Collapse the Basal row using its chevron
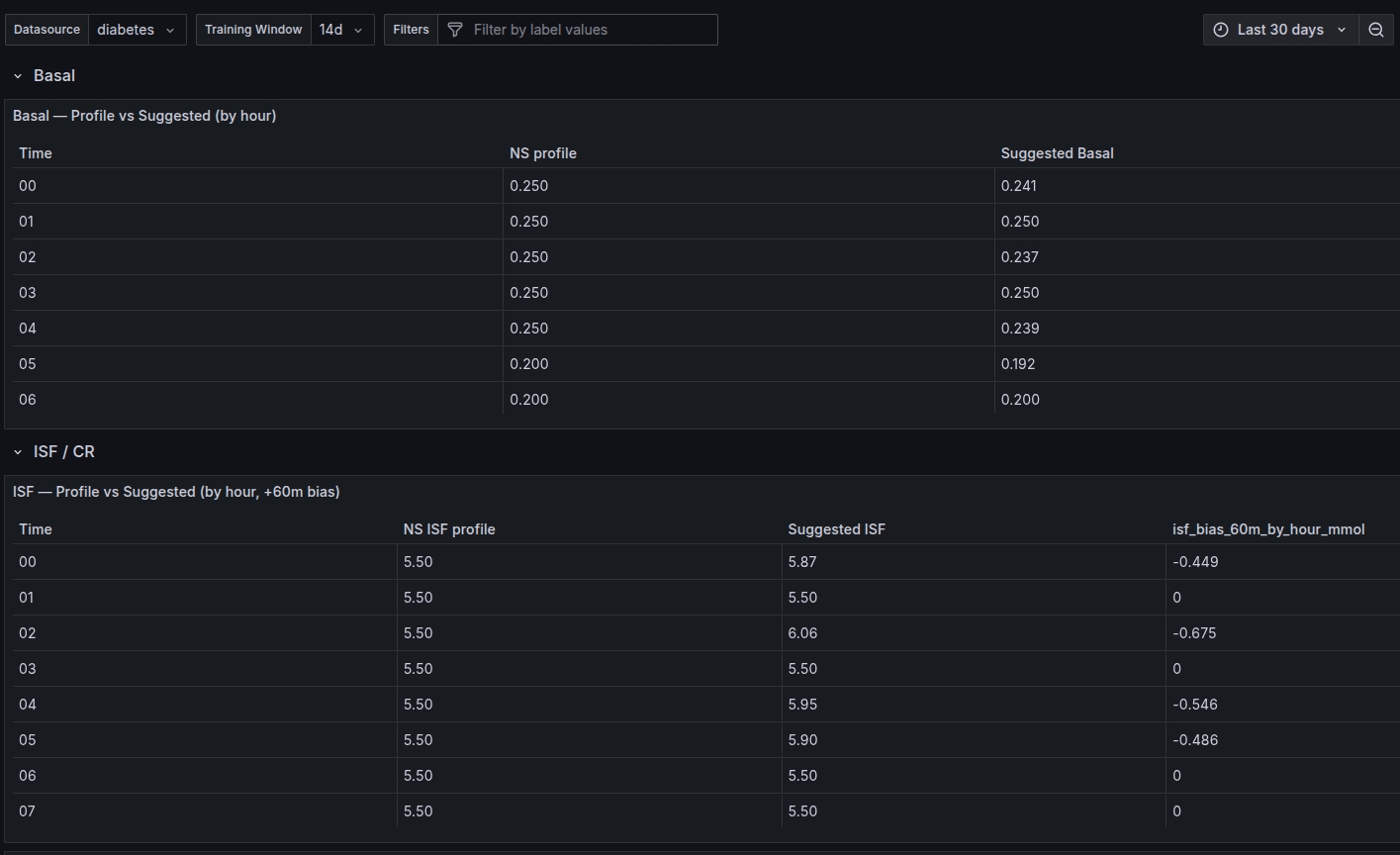The image size is (1400, 855). click(x=18, y=76)
